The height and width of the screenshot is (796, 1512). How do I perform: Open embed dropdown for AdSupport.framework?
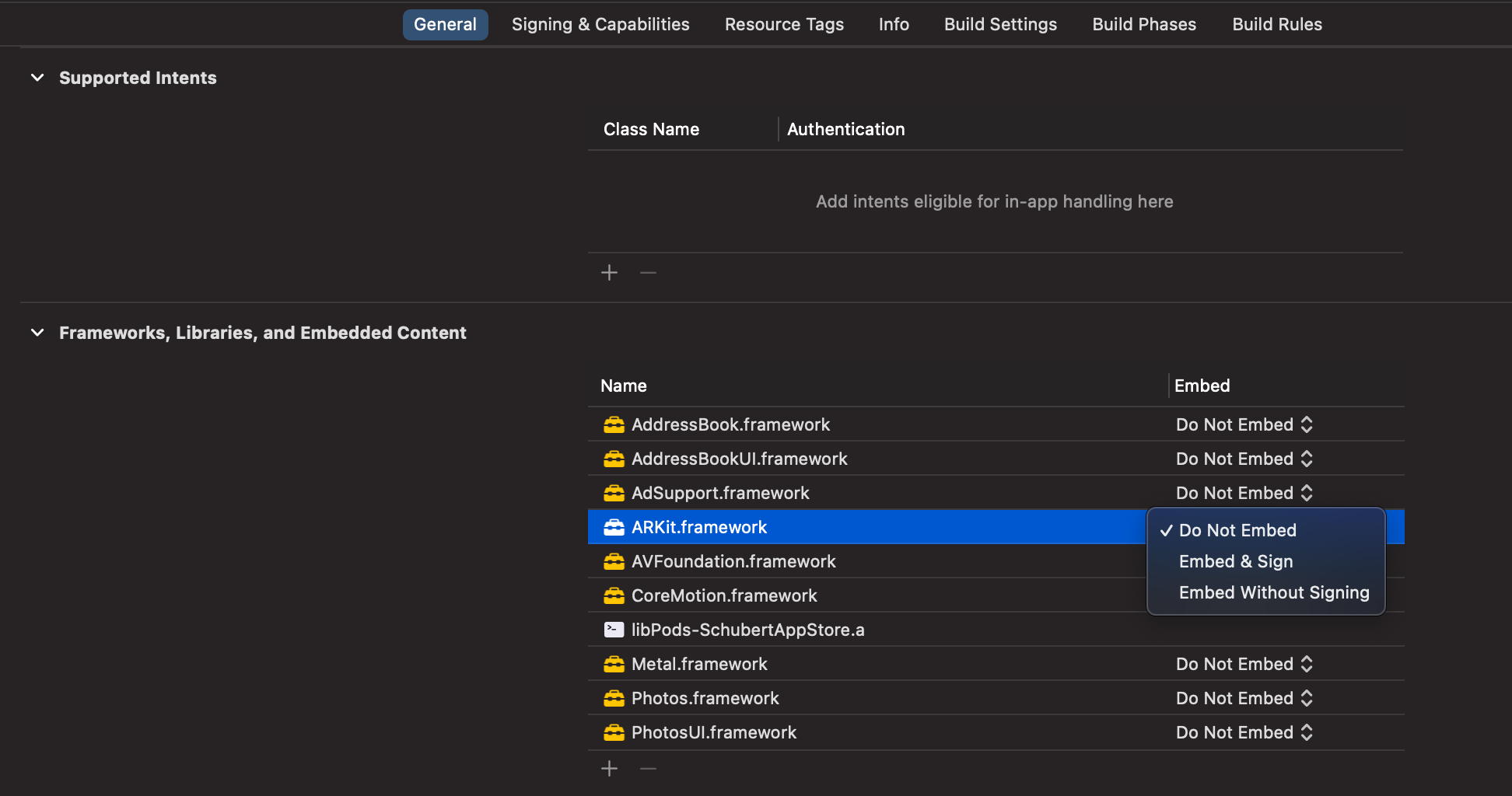(x=1244, y=493)
